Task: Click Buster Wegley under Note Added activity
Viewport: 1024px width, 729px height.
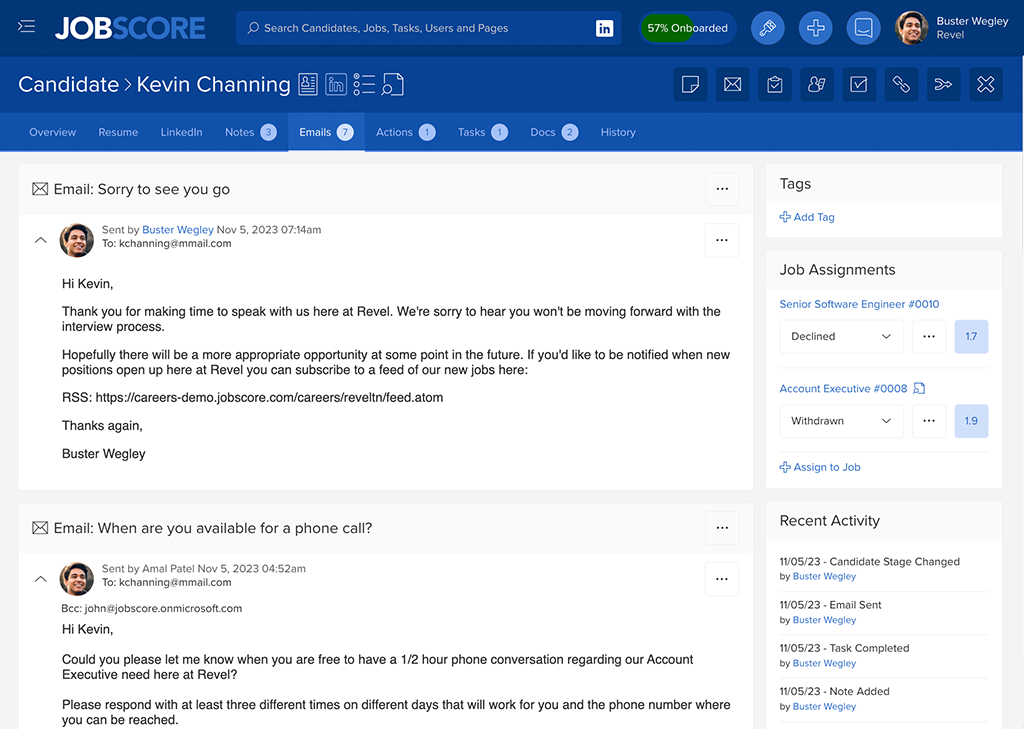Action: (x=824, y=706)
